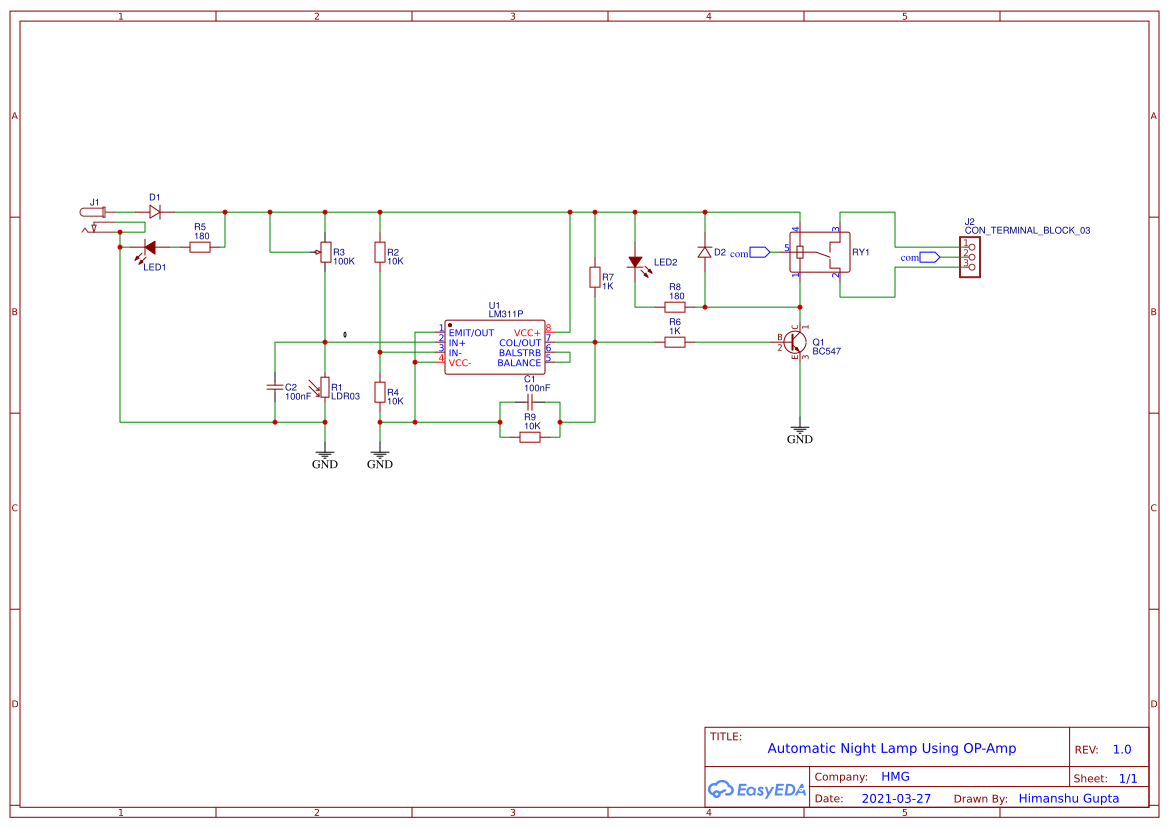Screen dimensions: 1169x828
Task: Click the EasyEDA logo in title block
Action: pyautogui.click(x=756, y=789)
